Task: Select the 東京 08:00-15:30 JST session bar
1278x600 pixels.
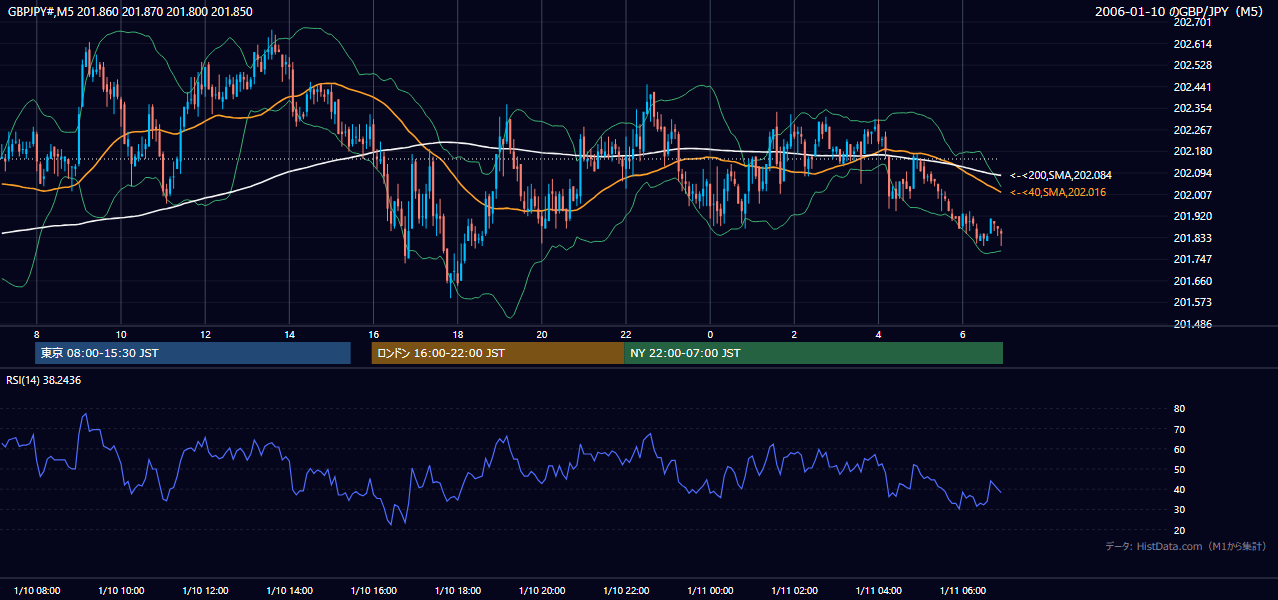Action: click(193, 353)
